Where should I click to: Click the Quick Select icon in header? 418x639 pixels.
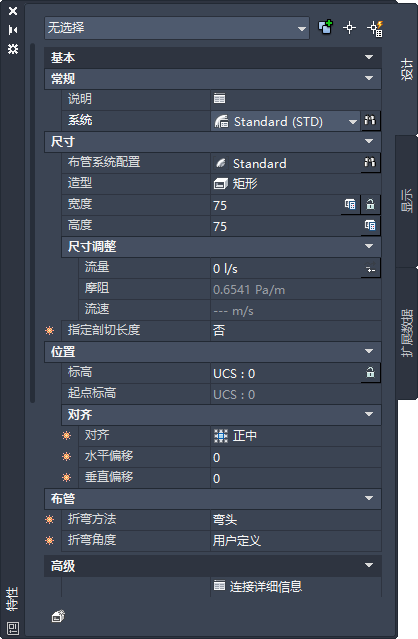[x=375, y=28]
